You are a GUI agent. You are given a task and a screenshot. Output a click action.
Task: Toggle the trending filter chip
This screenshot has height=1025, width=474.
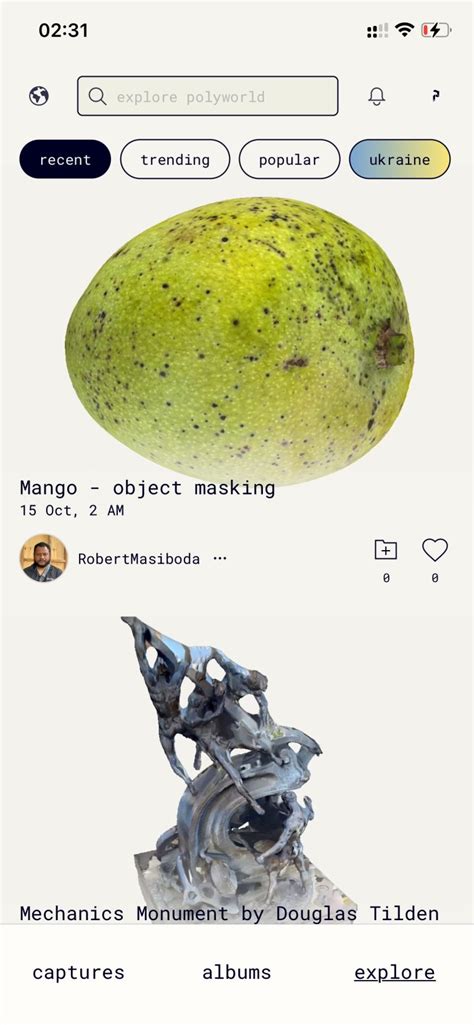(175, 159)
